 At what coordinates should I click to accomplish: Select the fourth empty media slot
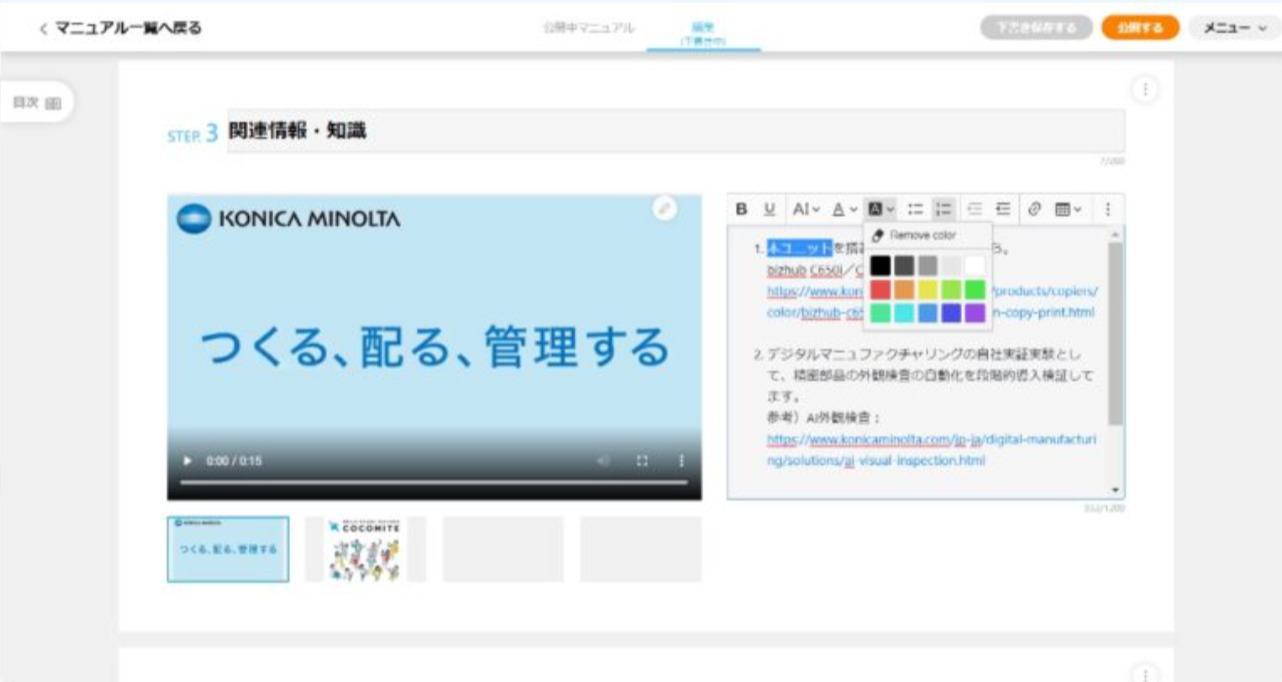point(641,549)
